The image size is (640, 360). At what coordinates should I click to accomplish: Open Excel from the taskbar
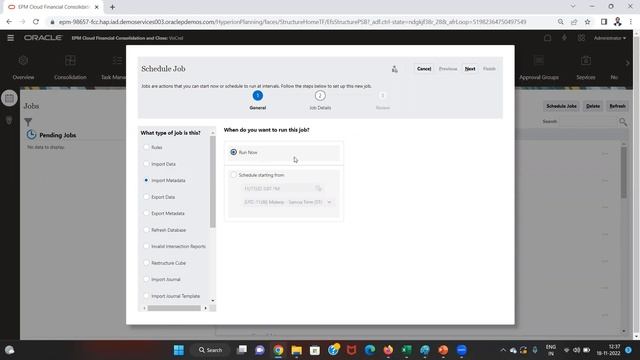tap(407, 350)
